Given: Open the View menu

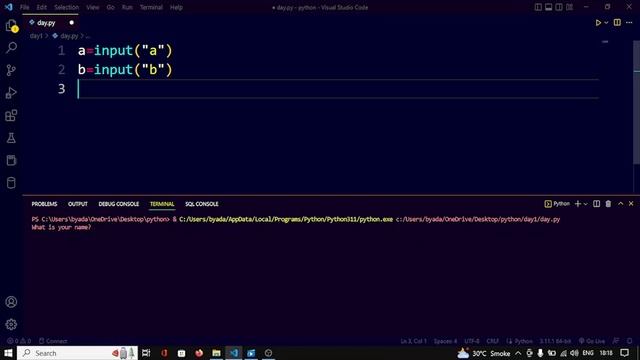Looking at the screenshot, I should point(93,7).
